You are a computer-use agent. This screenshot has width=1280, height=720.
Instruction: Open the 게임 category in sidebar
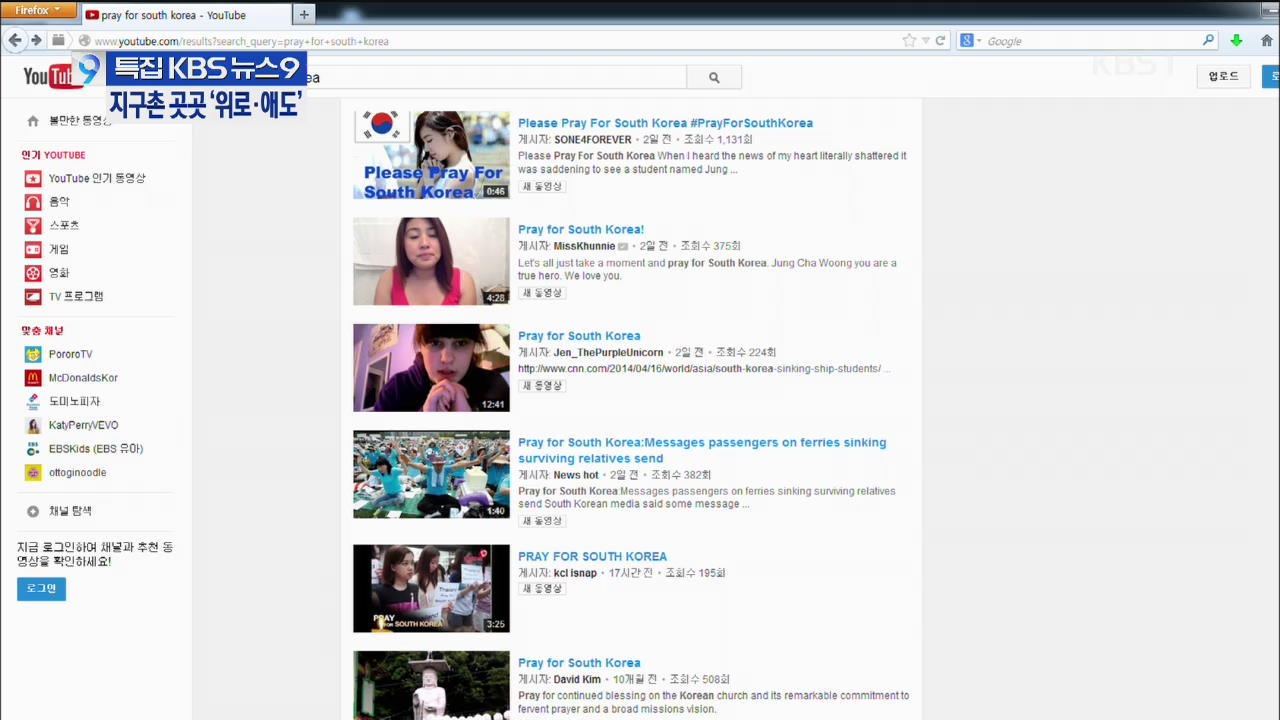tap(59, 249)
